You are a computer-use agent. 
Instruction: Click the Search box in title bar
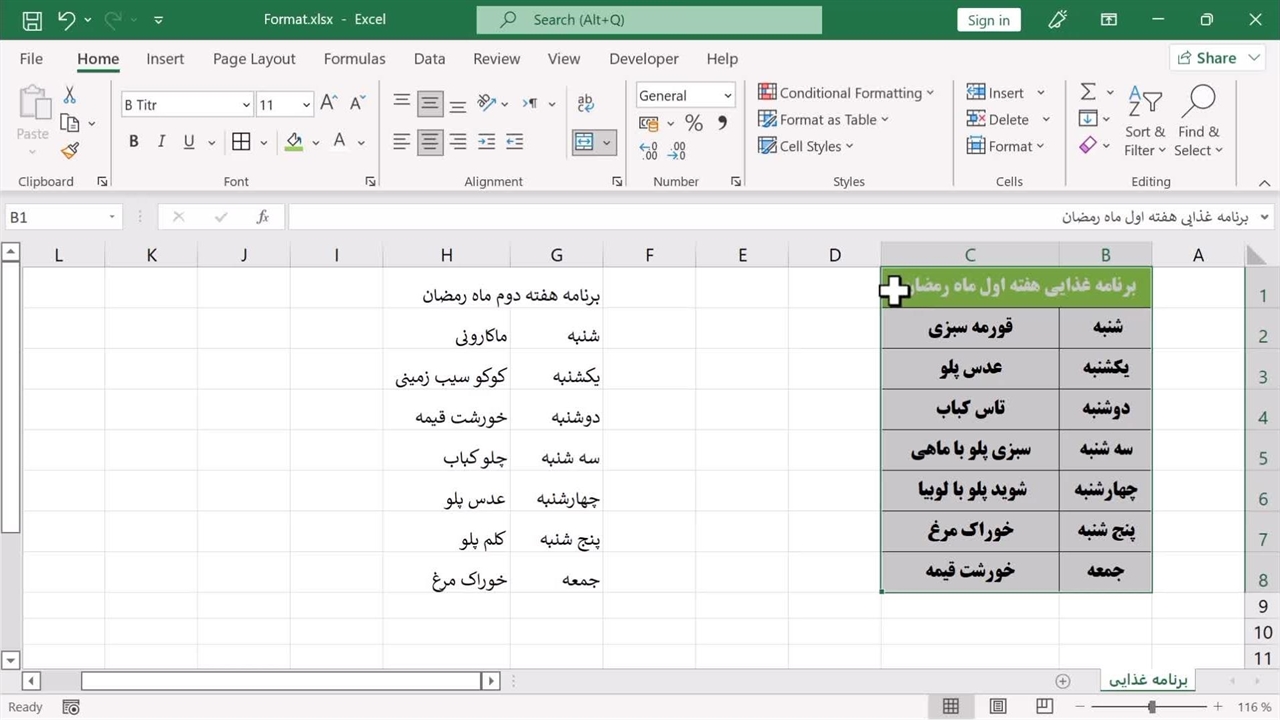tap(649, 20)
